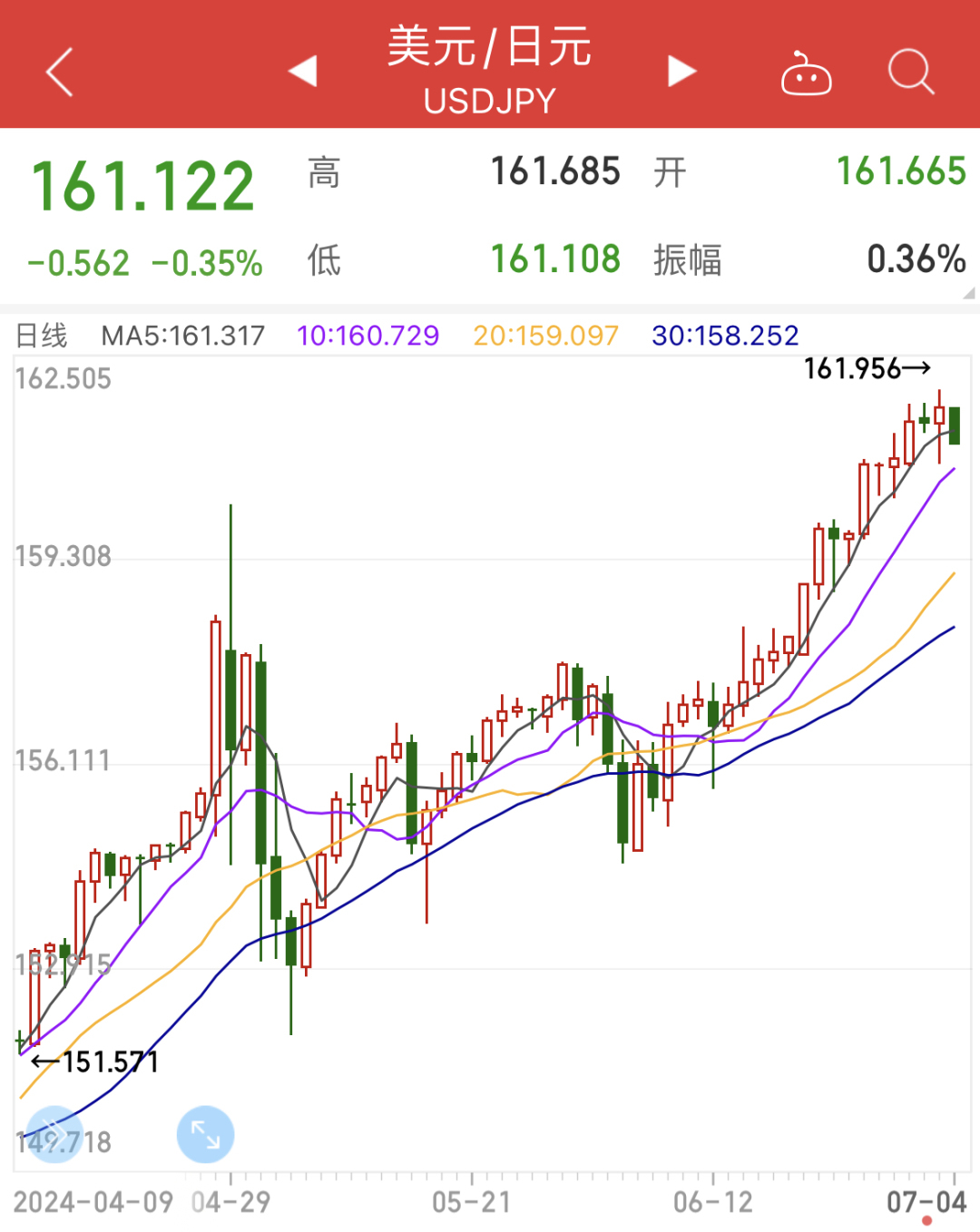Tap the current price 161.122
This screenshot has width=980, height=1232.
pos(143,187)
